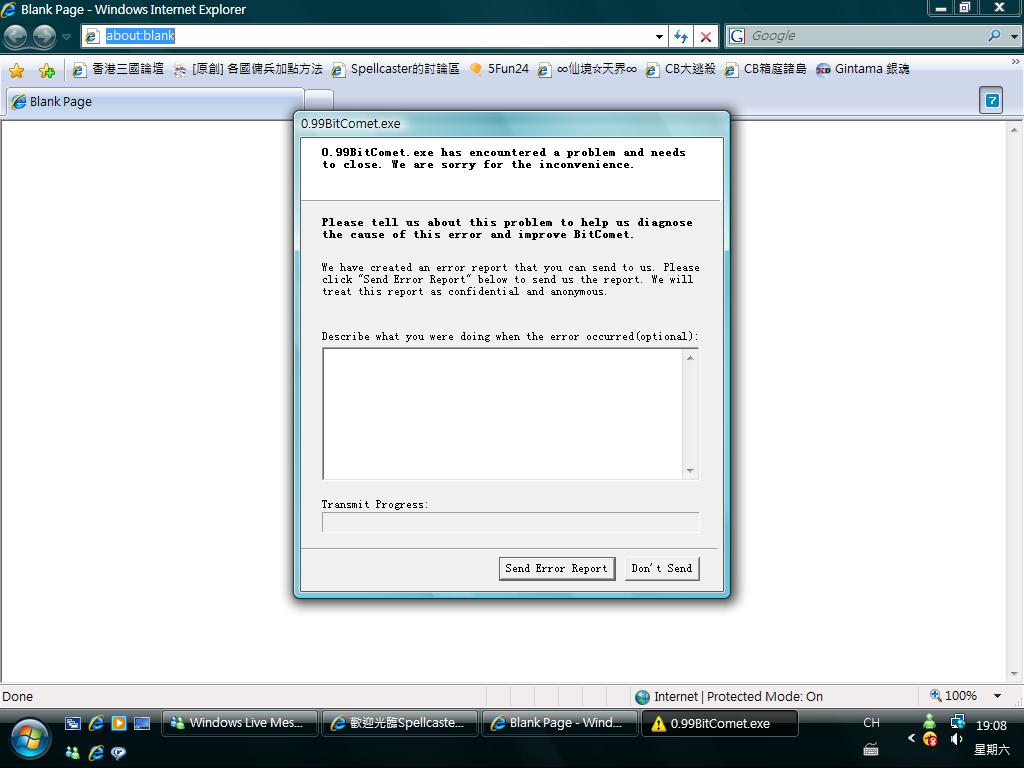Image resolution: width=1024 pixels, height=768 pixels.
Task: Open the ∞仙境☆天界∞ favorite link
Action: (586, 69)
